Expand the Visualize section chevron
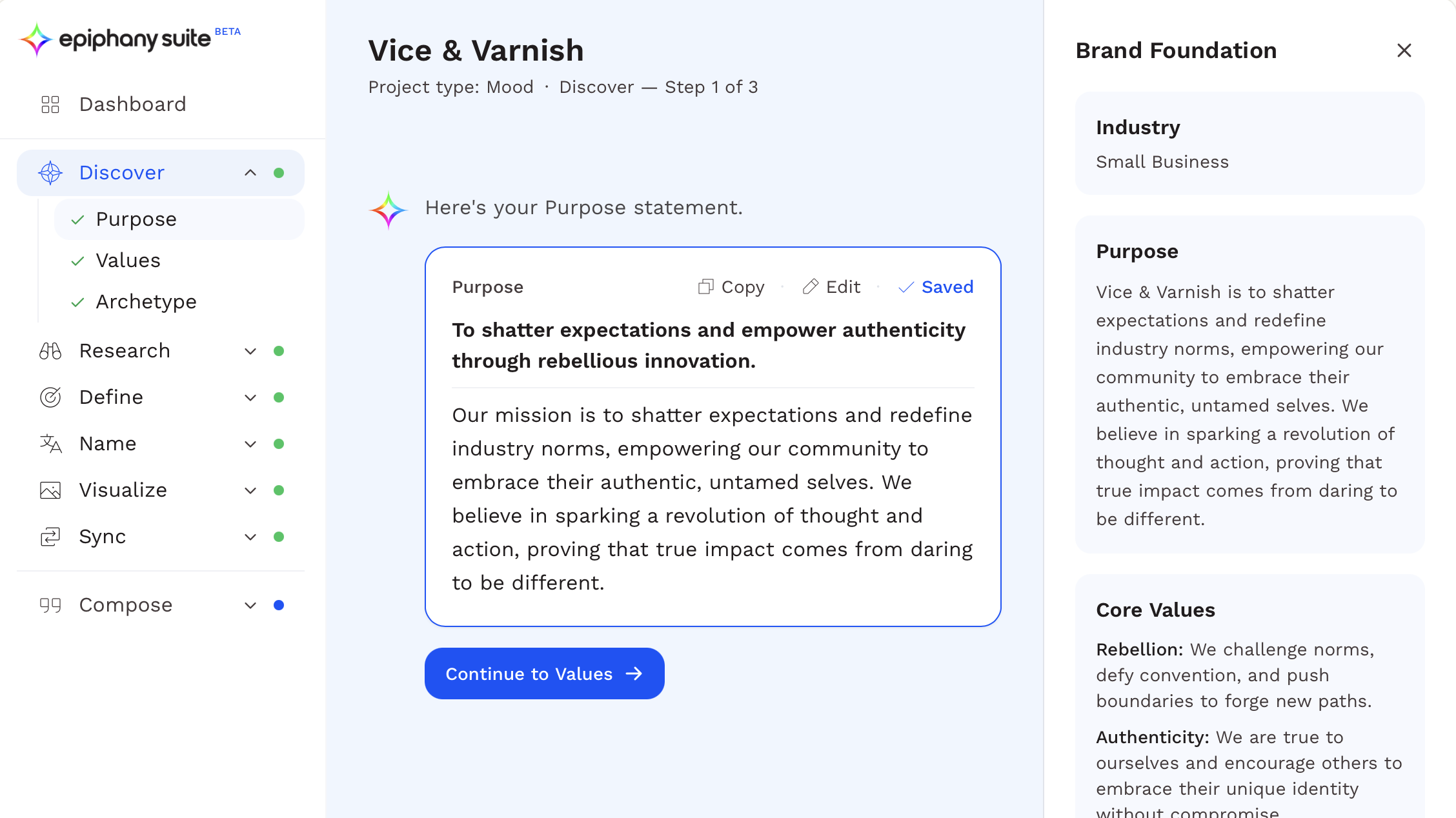This screenshot has width=1456, height=818. tap(250, 490)
